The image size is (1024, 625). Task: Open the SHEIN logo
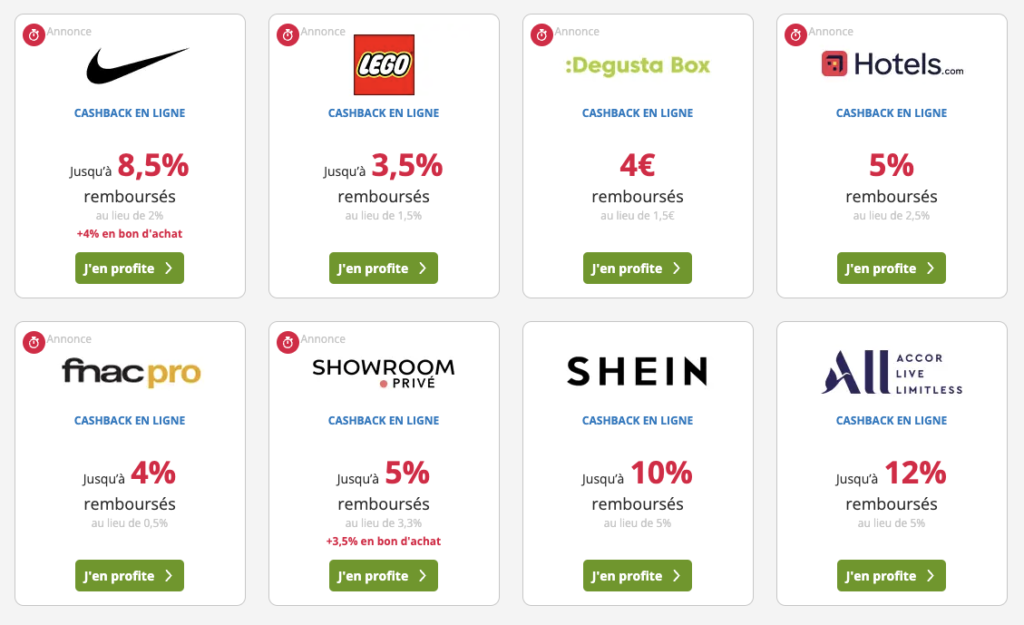pyautogui.click(x=637, y=372)
